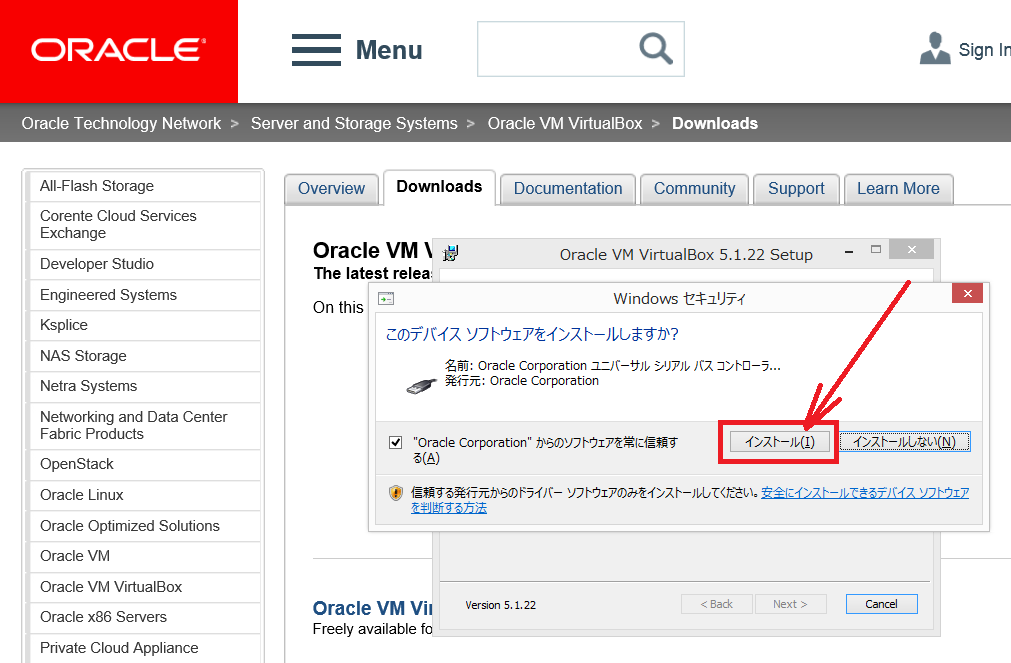Open Oracle Optimized Solutions sidebar item
The image size is (1011, 663).
click(145, 526)
